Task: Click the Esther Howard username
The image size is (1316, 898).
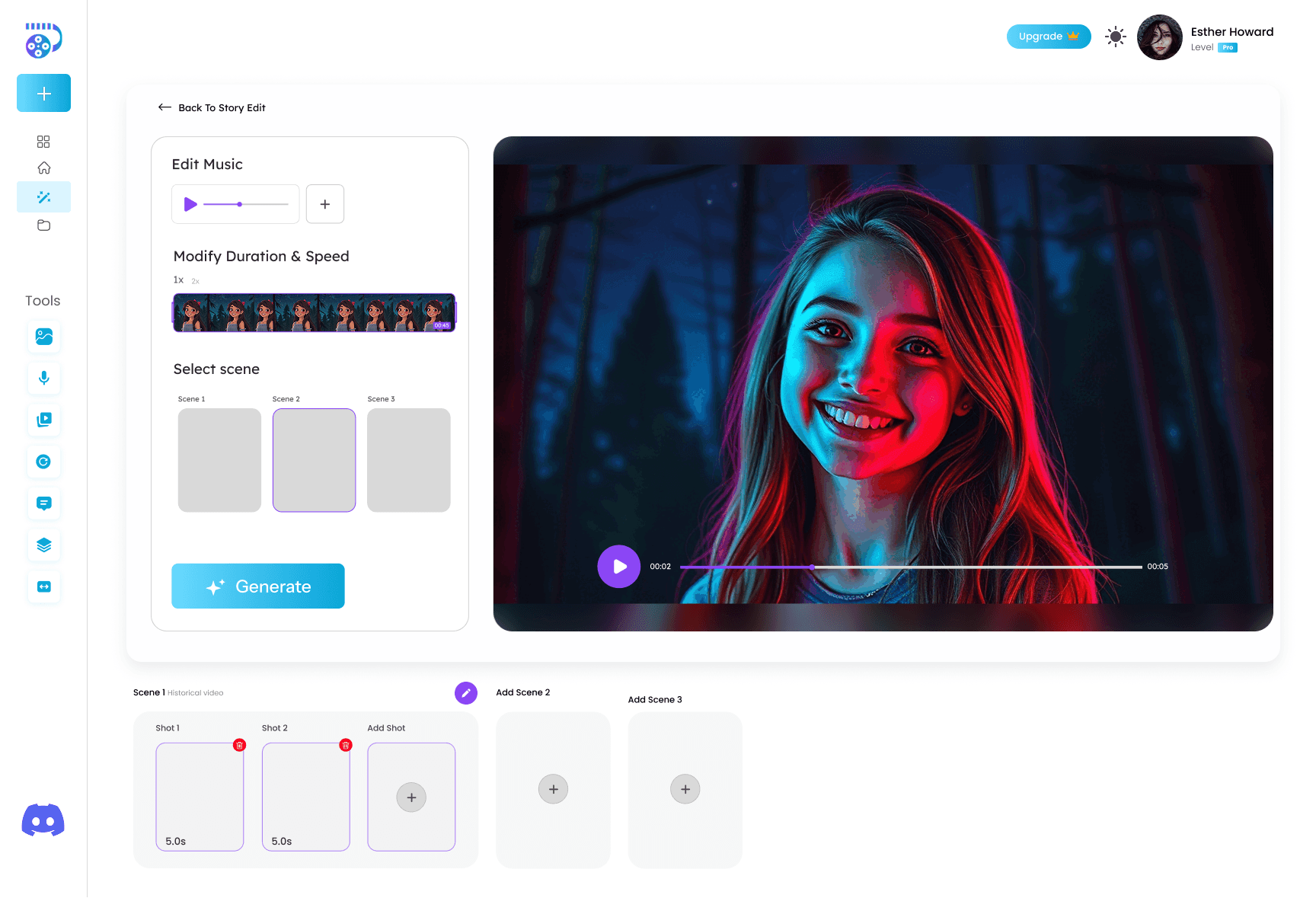Action: (1232, 32)
